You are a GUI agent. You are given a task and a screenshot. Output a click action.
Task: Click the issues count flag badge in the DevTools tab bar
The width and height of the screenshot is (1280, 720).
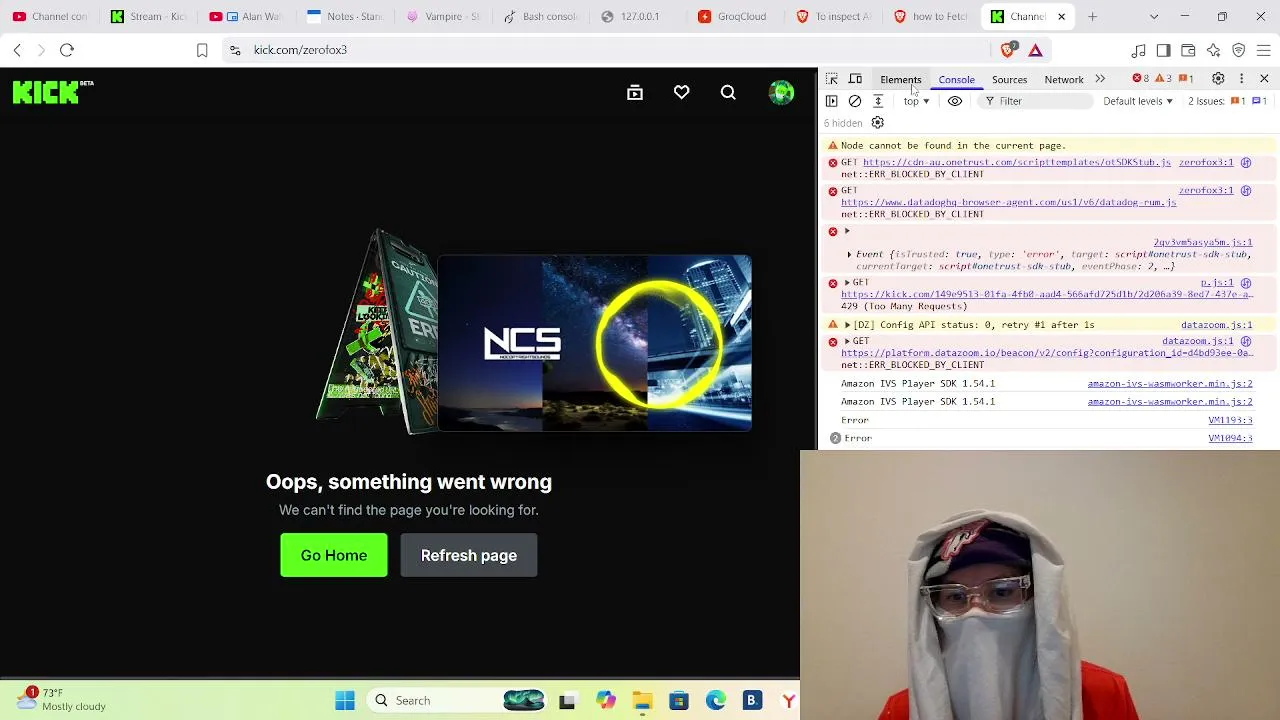[1186, 79]
